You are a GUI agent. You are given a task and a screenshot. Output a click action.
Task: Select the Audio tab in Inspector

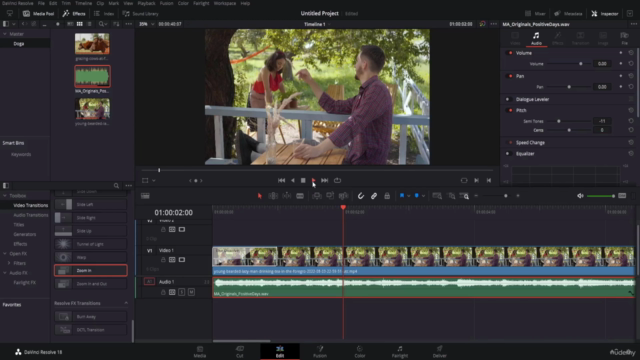click(x=536, y=39)
